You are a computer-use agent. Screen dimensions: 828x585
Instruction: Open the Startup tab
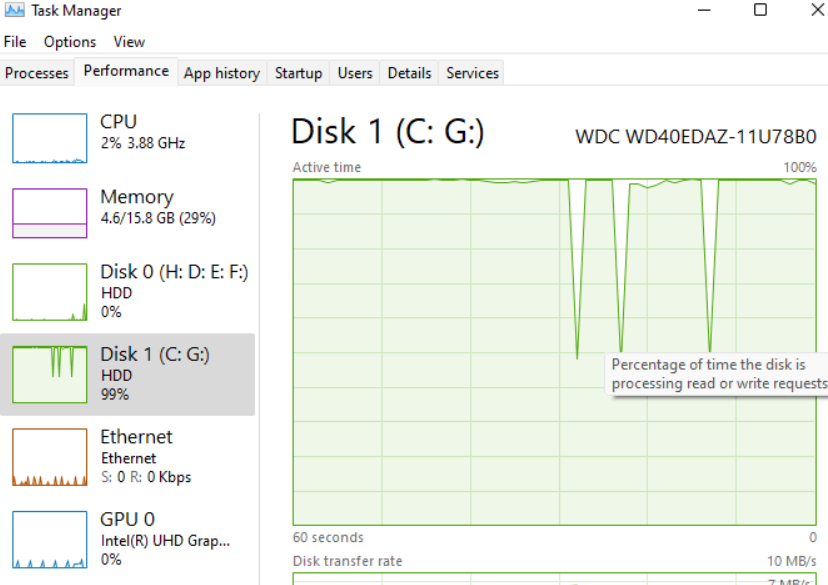(298, 72)
